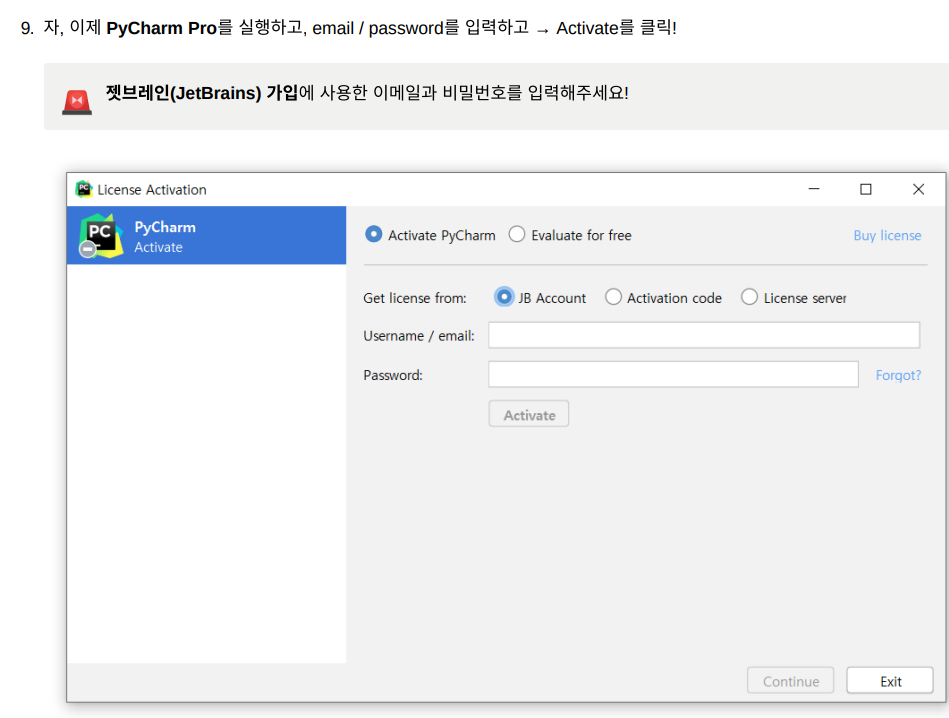
Task: Click the bold 'PyCharm Pro' text
Action: [162, 28]
